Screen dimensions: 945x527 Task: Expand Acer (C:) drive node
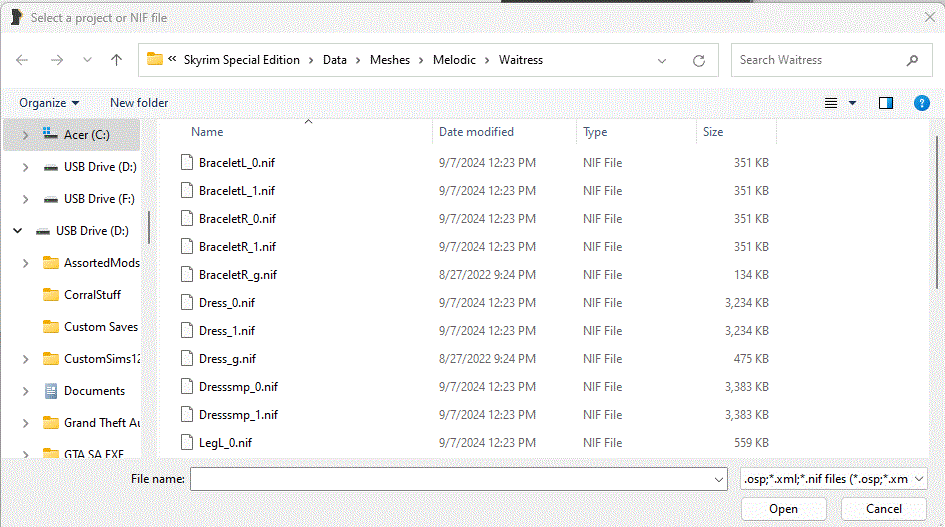click(25, 135)
